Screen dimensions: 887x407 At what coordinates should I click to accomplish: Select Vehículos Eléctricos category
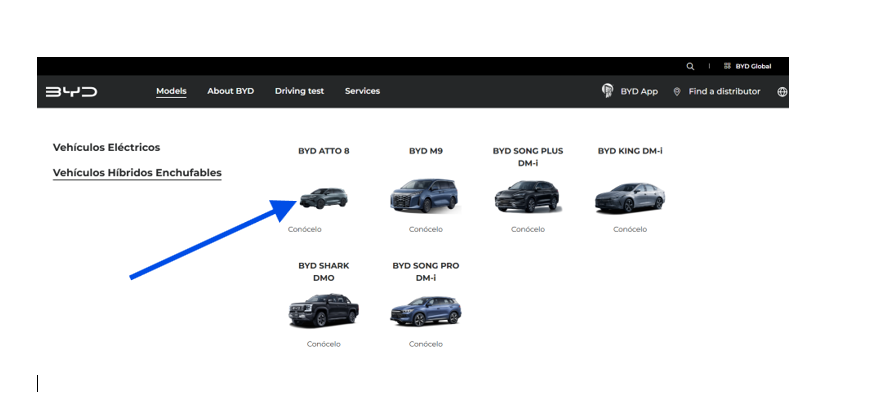click(x=106, y=147)
